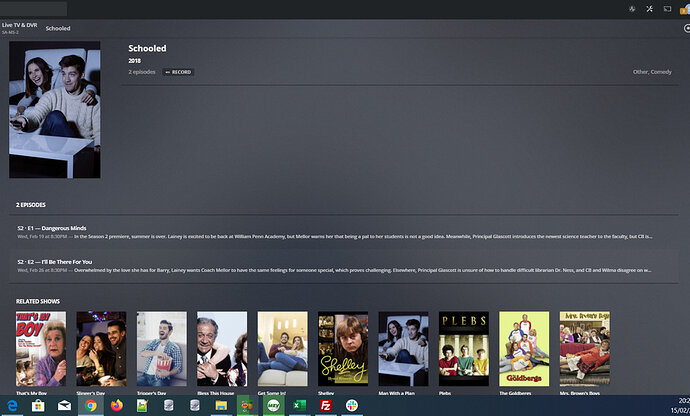The height and width of the screenshot is (416, 690).
Task: Launch Firefox from the taskbar
Action: [x=117, y=405]
